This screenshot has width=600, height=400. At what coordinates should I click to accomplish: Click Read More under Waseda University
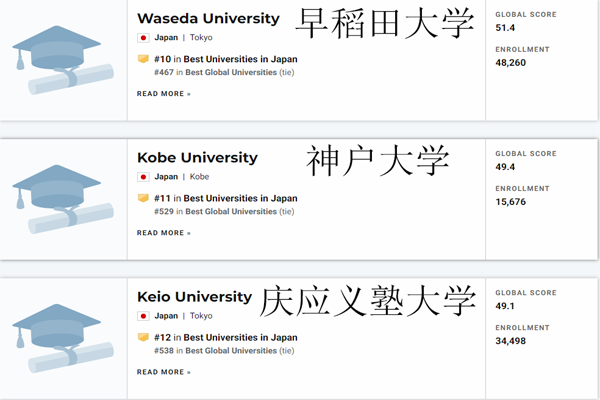[164, 94]
